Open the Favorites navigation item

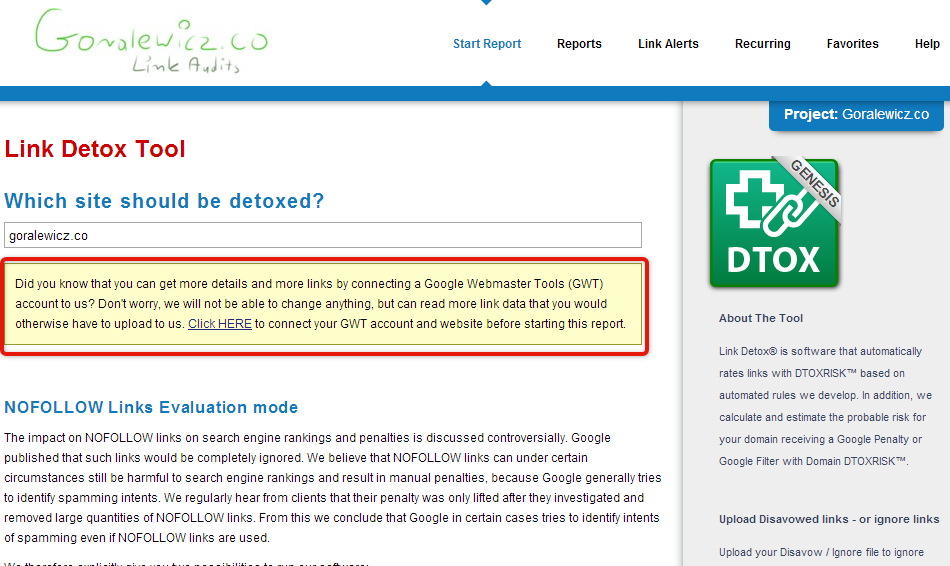(x=852, y=44)
